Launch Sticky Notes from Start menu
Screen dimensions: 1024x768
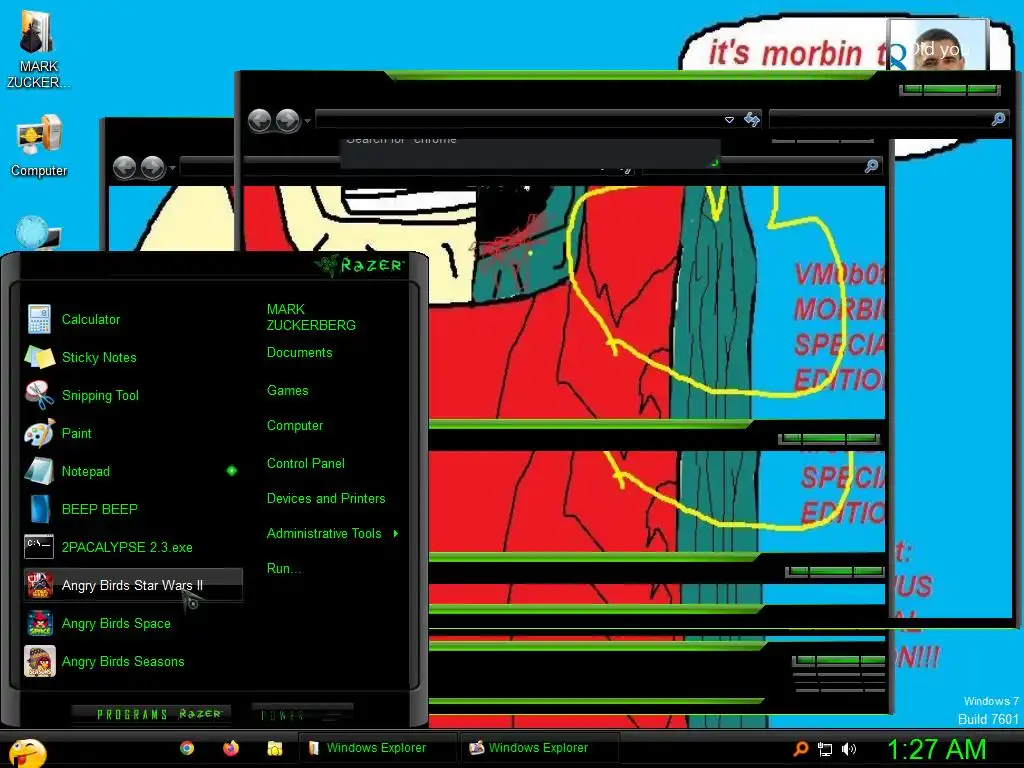(x=131, y=357)
